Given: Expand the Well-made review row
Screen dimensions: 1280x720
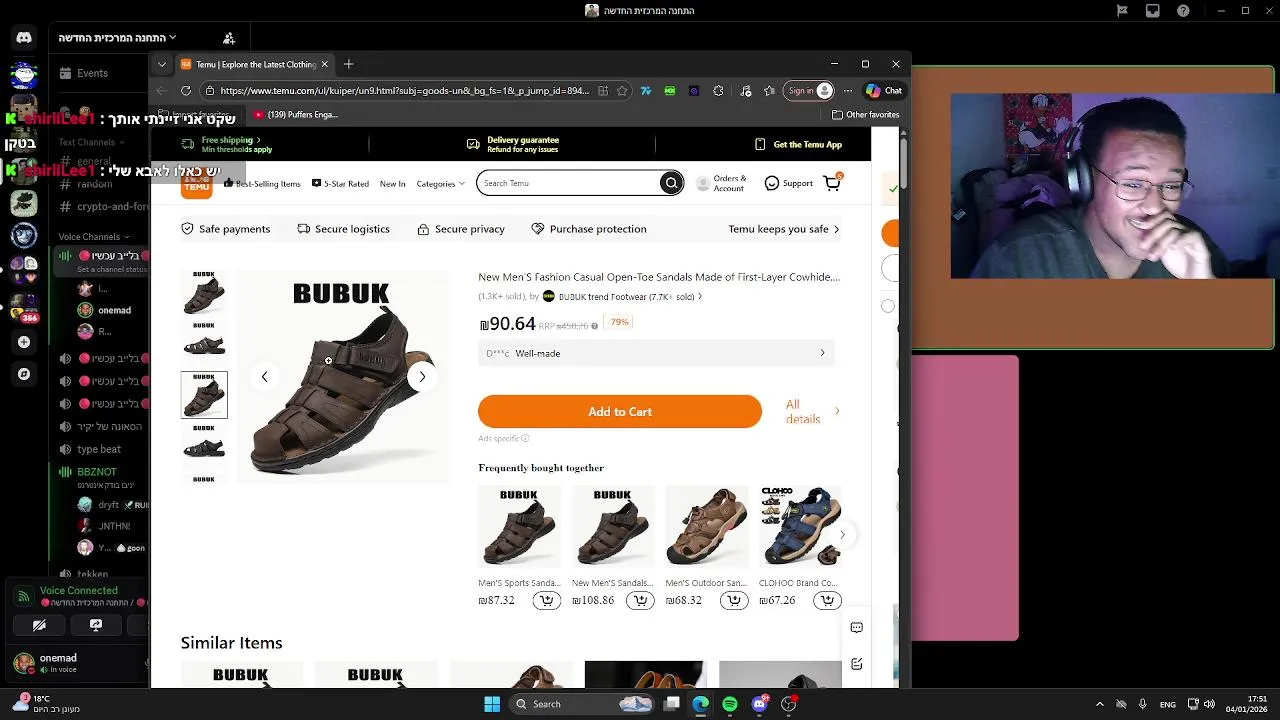Looking at the screenshot, I should (656, 353).
